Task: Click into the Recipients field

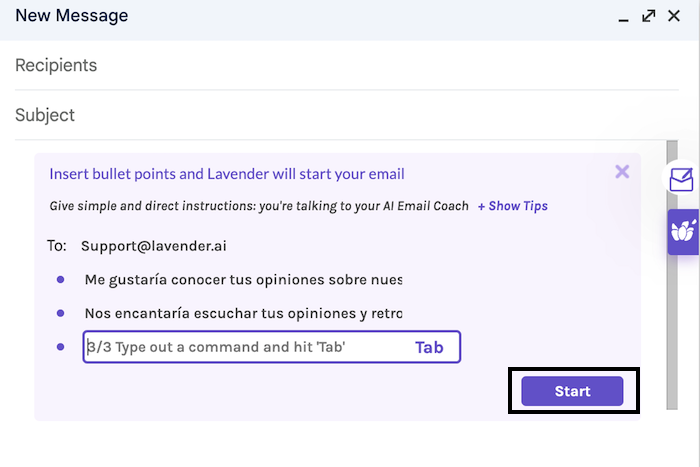Action: point(347,65)
